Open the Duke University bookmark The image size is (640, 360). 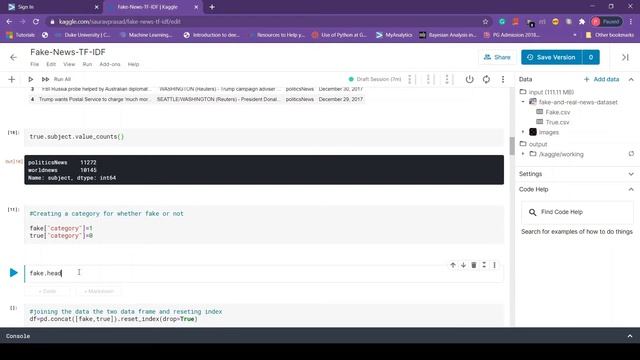point(83,35)
